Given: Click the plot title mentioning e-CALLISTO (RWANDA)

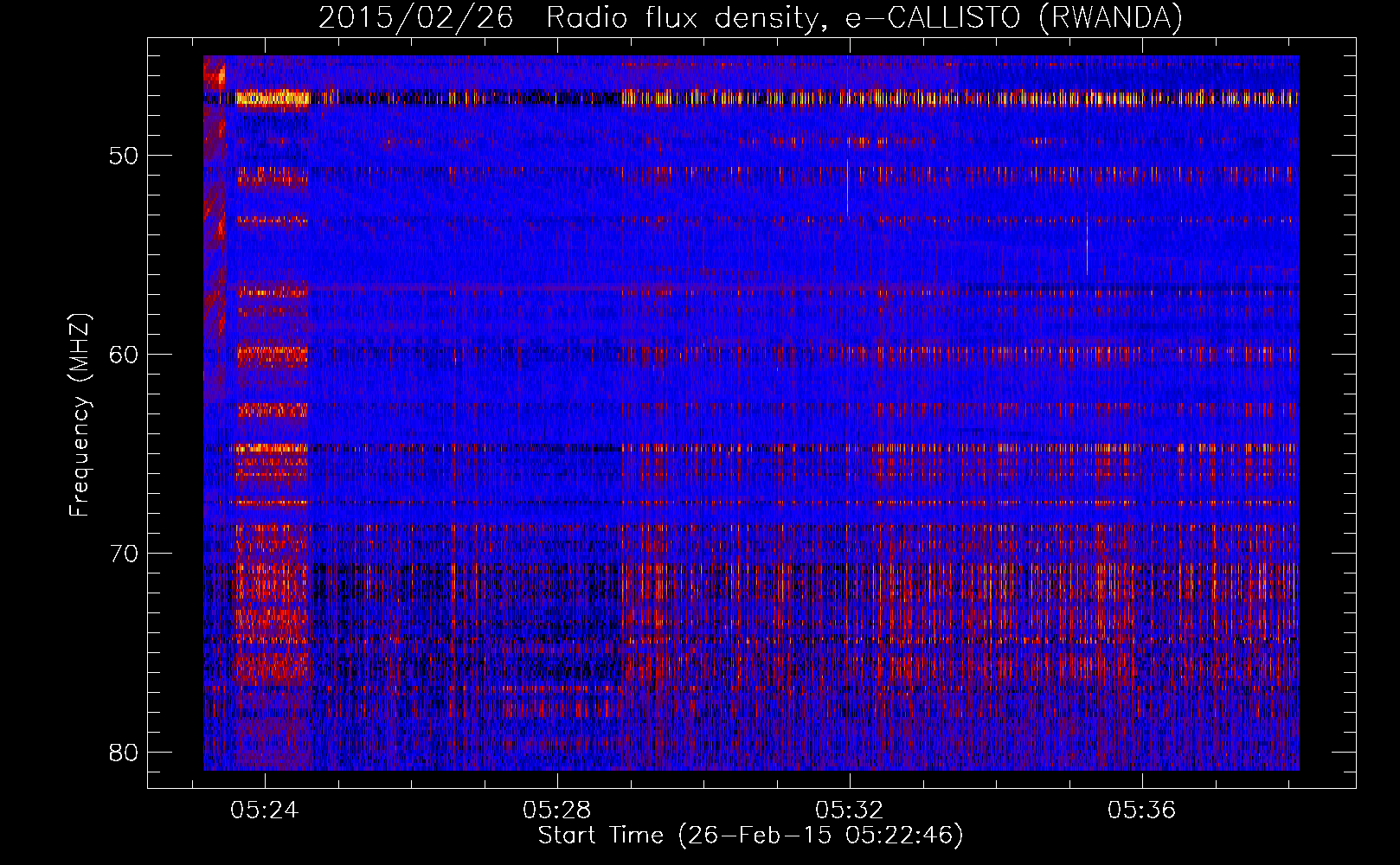Looking at the screenshot, I should point(750,17).
